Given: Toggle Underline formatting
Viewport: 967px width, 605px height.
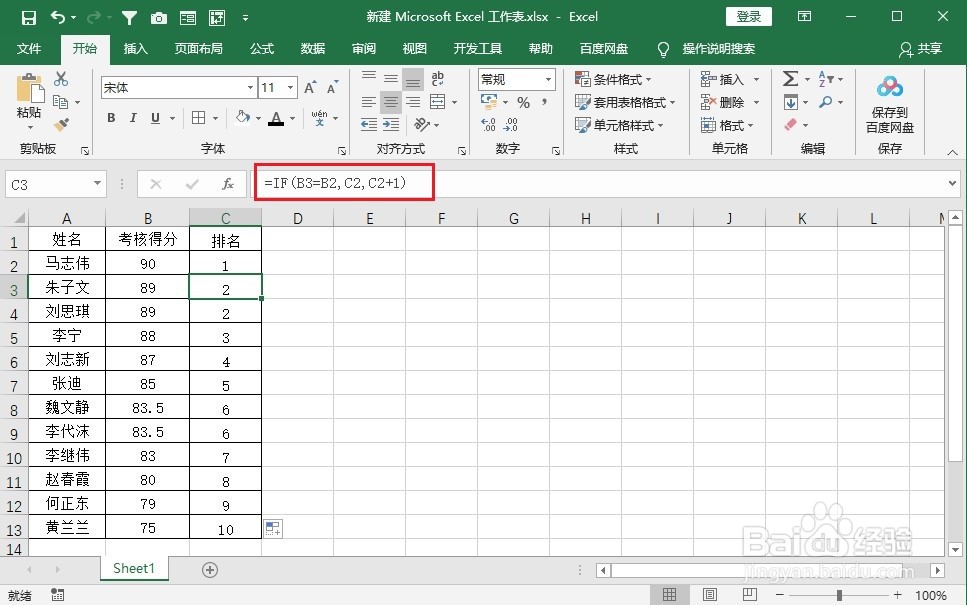Looking at the screenshot, I should click(155, 118).
